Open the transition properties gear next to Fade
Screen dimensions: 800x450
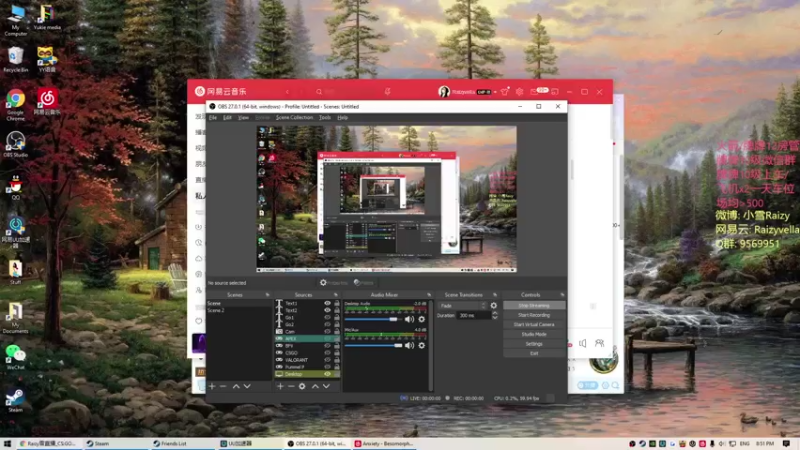click(x=493, y=306)
